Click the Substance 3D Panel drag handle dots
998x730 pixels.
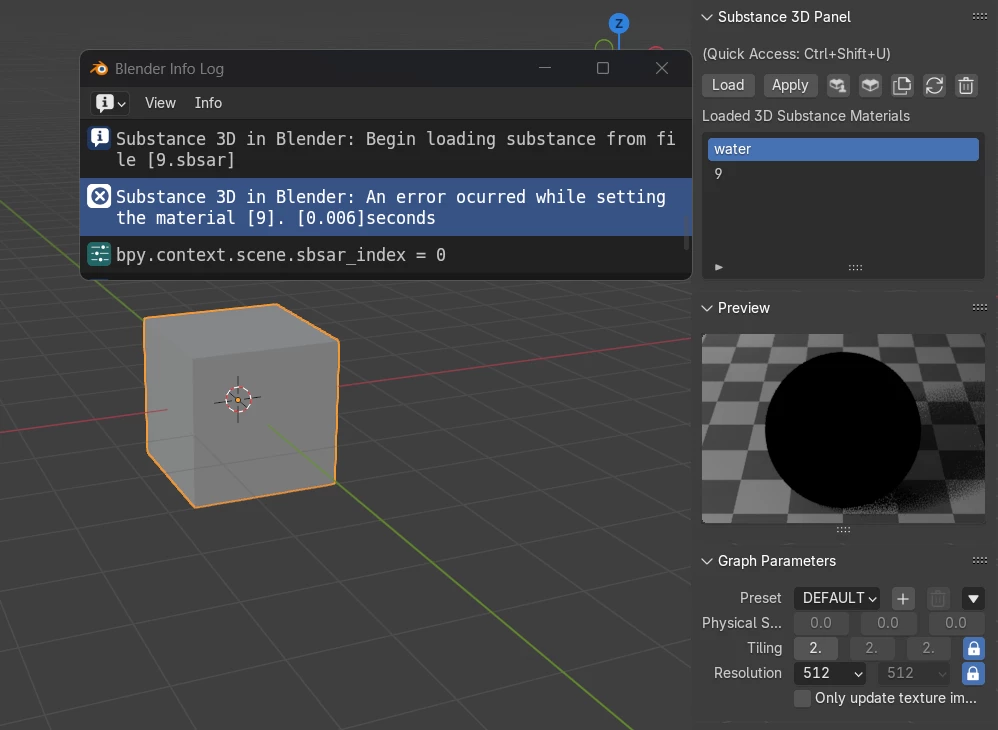tap(980, 17)
